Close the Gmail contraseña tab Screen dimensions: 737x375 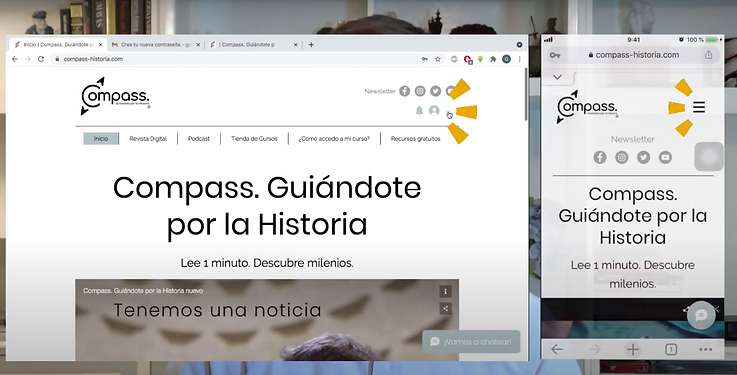pos(198,45)
